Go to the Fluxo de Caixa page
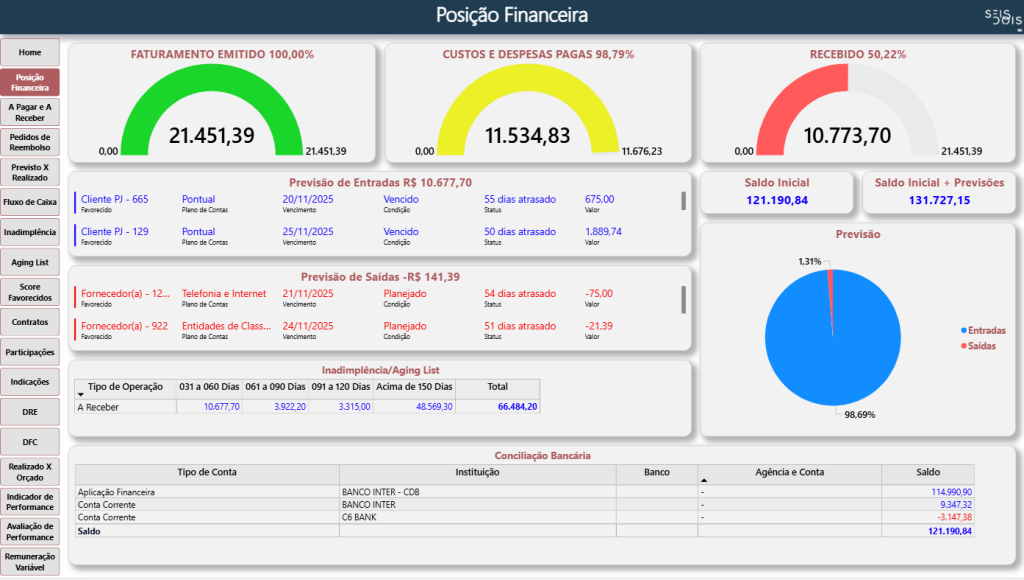The width and height of the screenshot is (1024, 580). click(30, 202)
